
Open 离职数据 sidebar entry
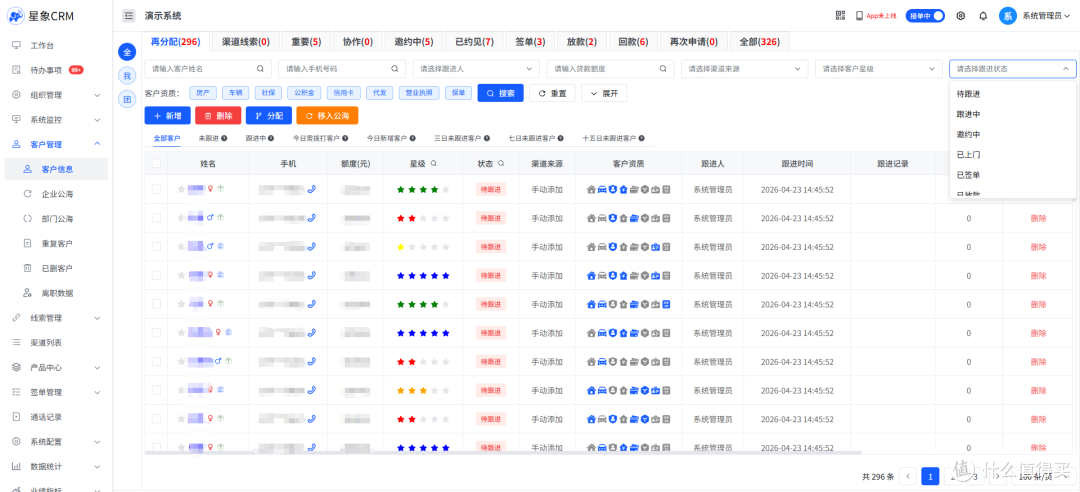[57, 294]
